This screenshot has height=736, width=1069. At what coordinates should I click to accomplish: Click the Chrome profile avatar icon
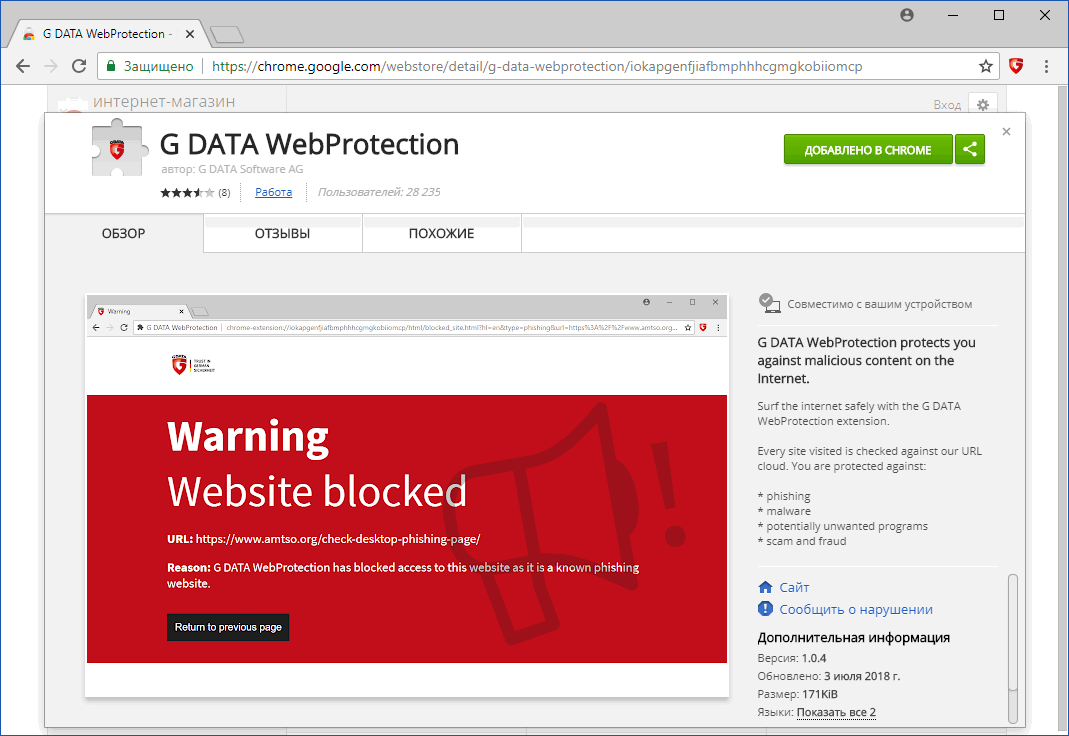click(907, 15)
